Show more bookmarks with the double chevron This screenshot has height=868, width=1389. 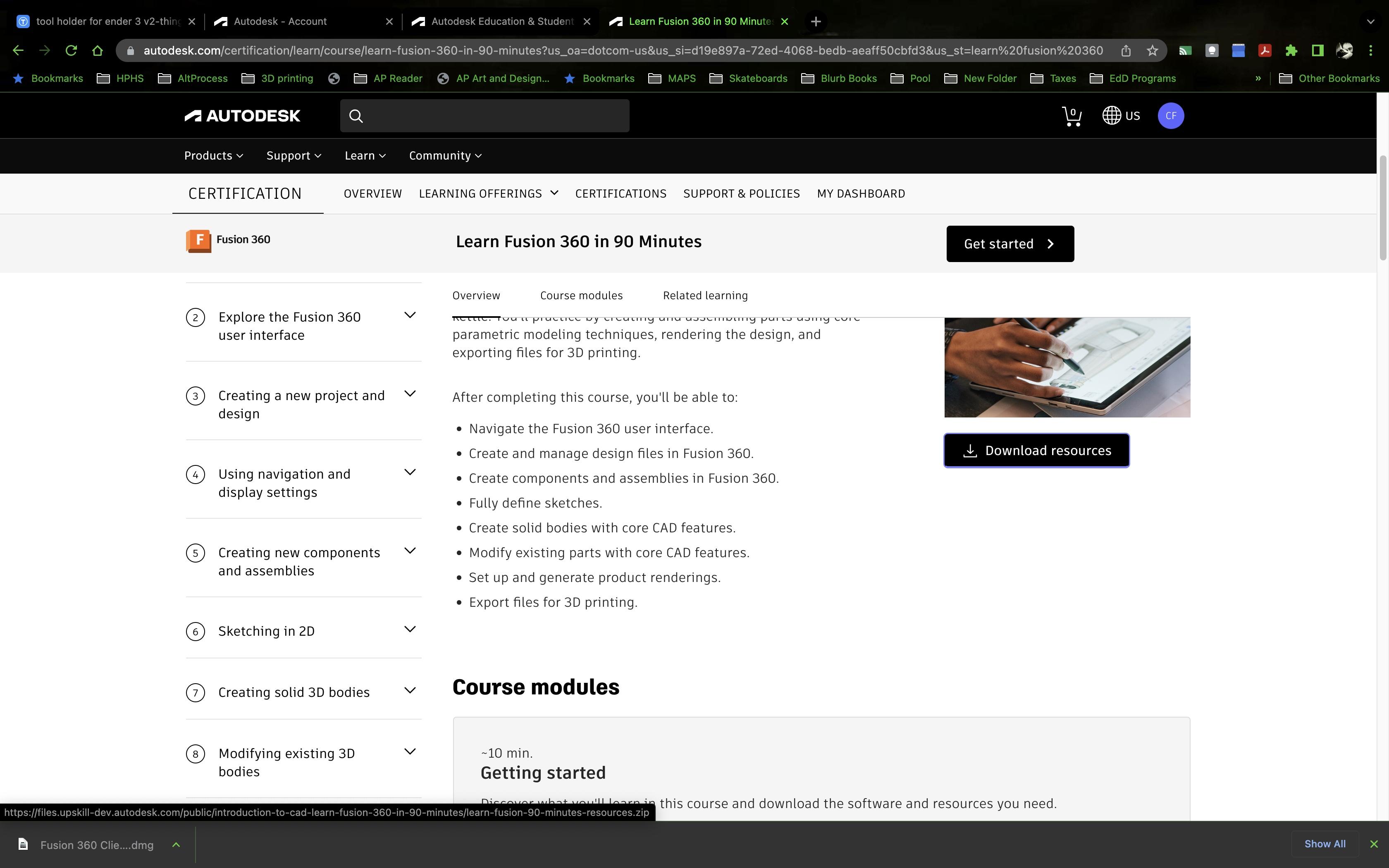[x=1258, y=78]
